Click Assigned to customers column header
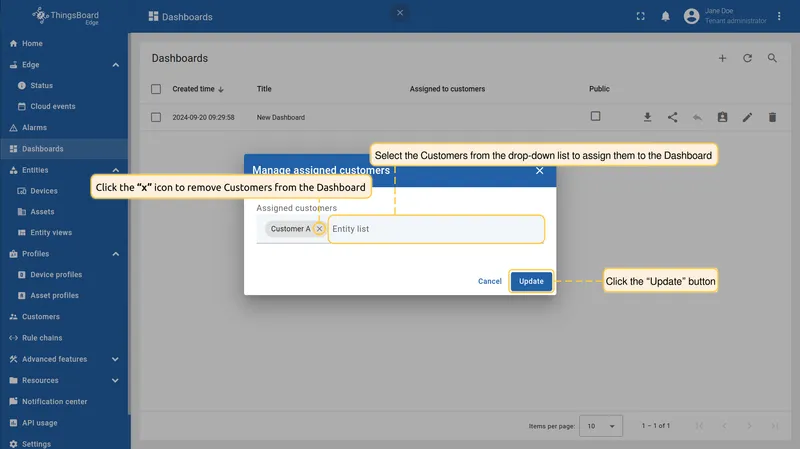The width and height of the screenshot is (800, 449). coord(447,89)
